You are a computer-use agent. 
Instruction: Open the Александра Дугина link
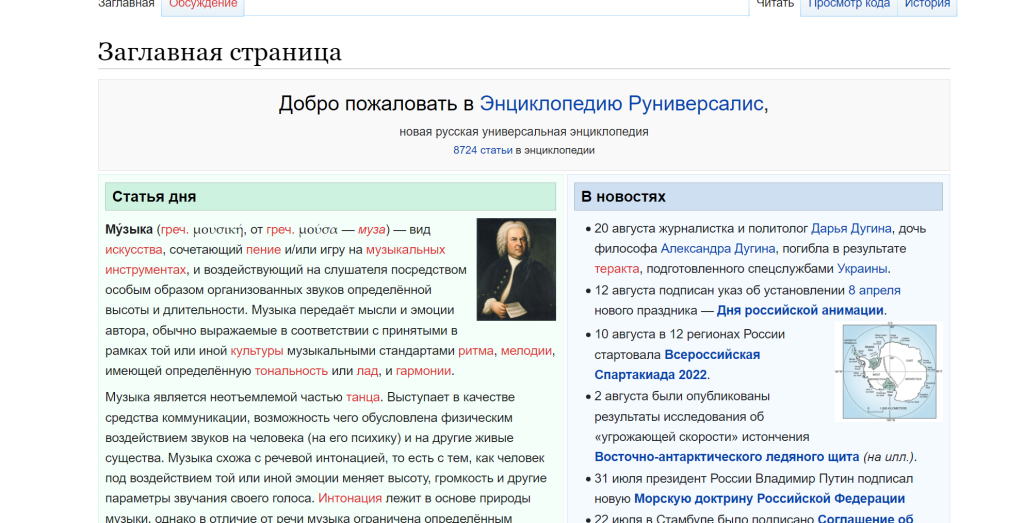(x=718, y=249)
